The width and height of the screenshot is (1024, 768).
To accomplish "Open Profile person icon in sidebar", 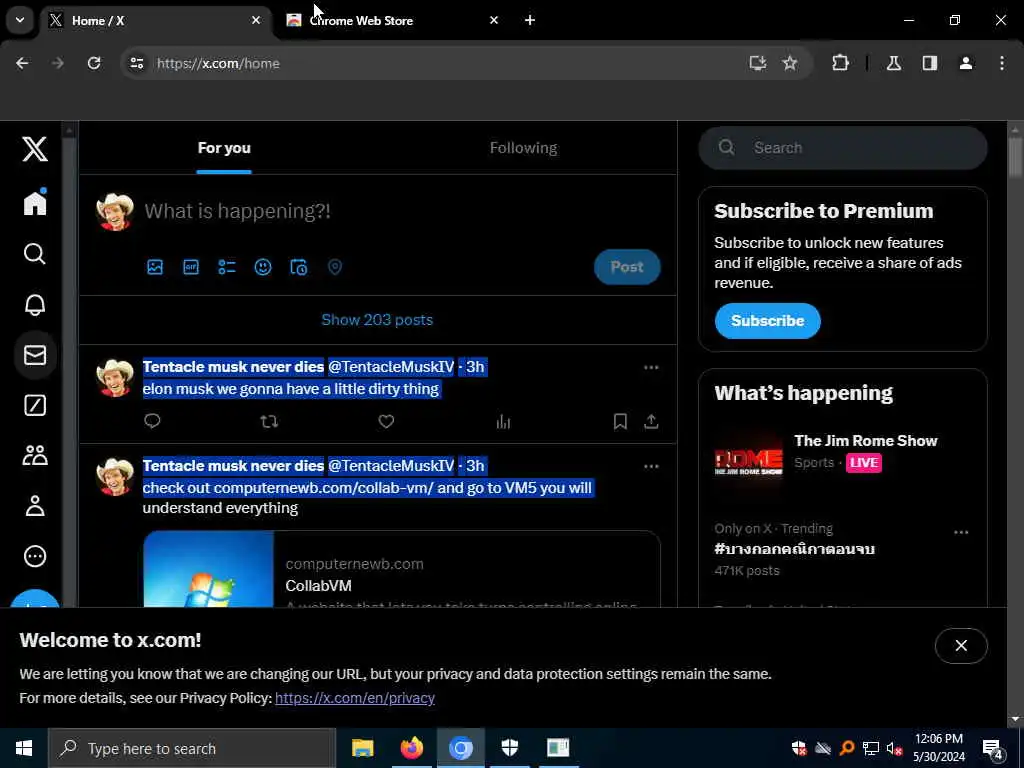I will point(35,505).
